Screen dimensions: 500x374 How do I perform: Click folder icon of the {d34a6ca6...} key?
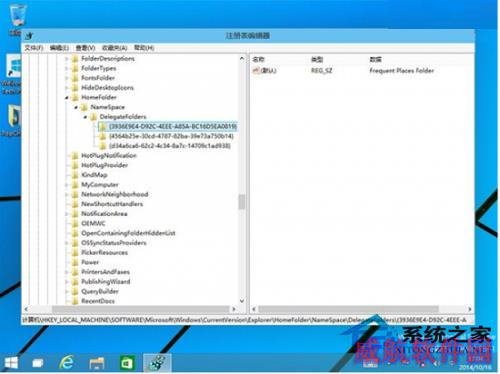tap(103, 146)
